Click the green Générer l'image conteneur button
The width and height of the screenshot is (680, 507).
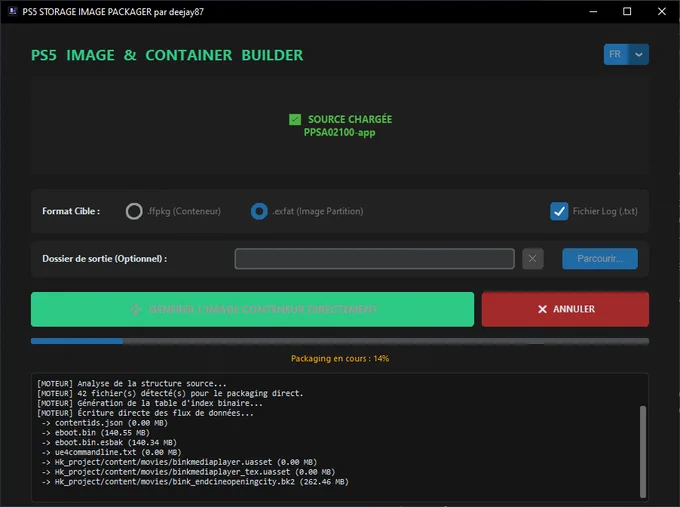click(252, 309)
